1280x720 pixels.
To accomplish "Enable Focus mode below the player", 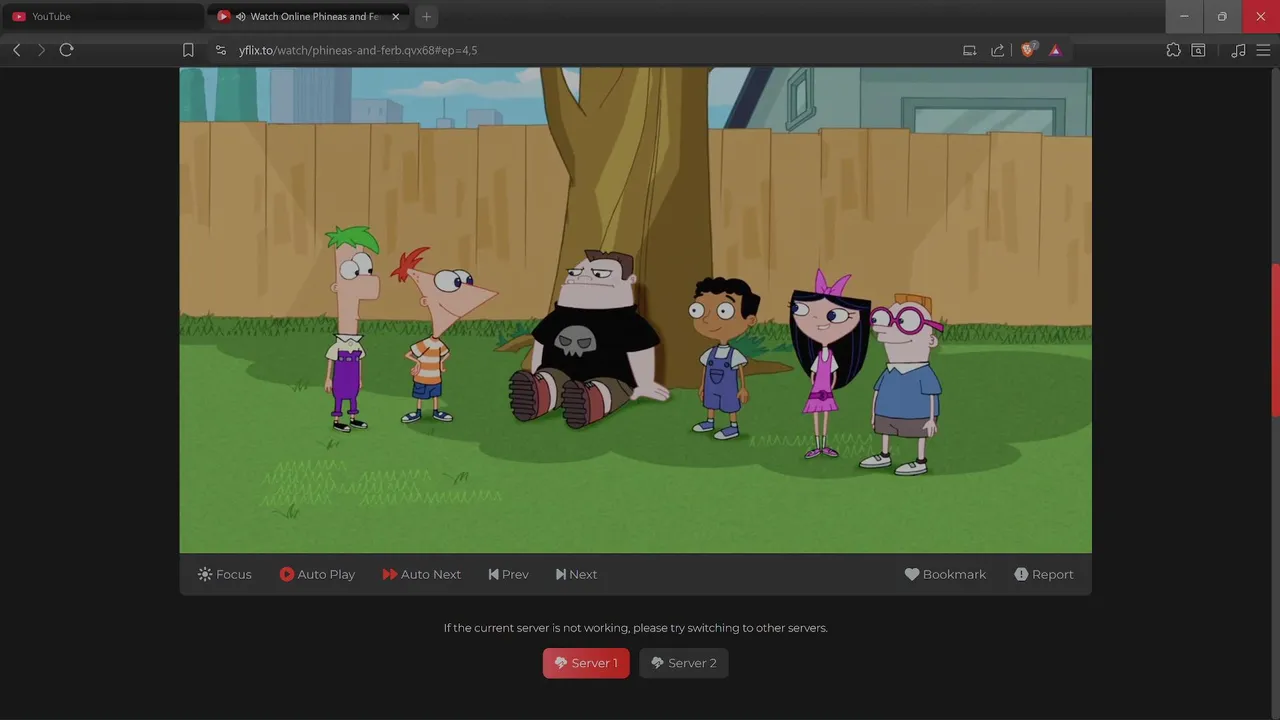I will 225,574.
